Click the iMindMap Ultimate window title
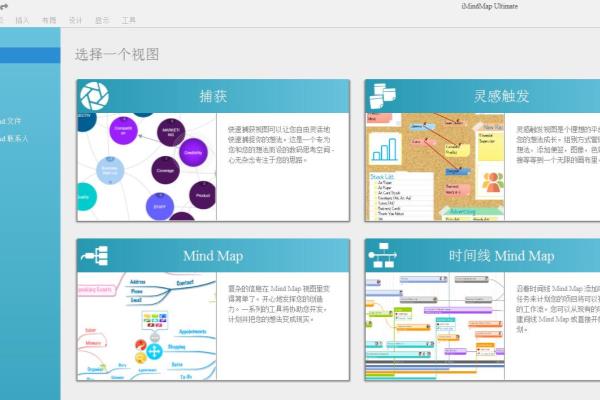The height and width of the screenshot is (400, 600). click(489, 6)
